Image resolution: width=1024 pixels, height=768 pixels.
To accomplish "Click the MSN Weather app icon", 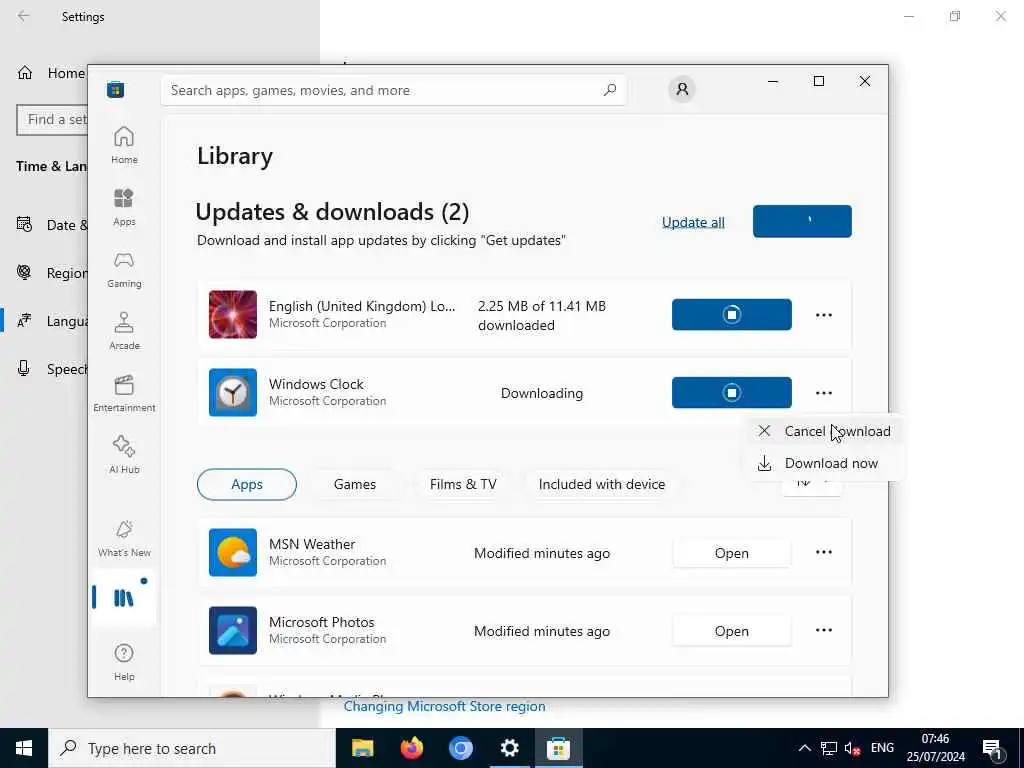I will 232,552.
